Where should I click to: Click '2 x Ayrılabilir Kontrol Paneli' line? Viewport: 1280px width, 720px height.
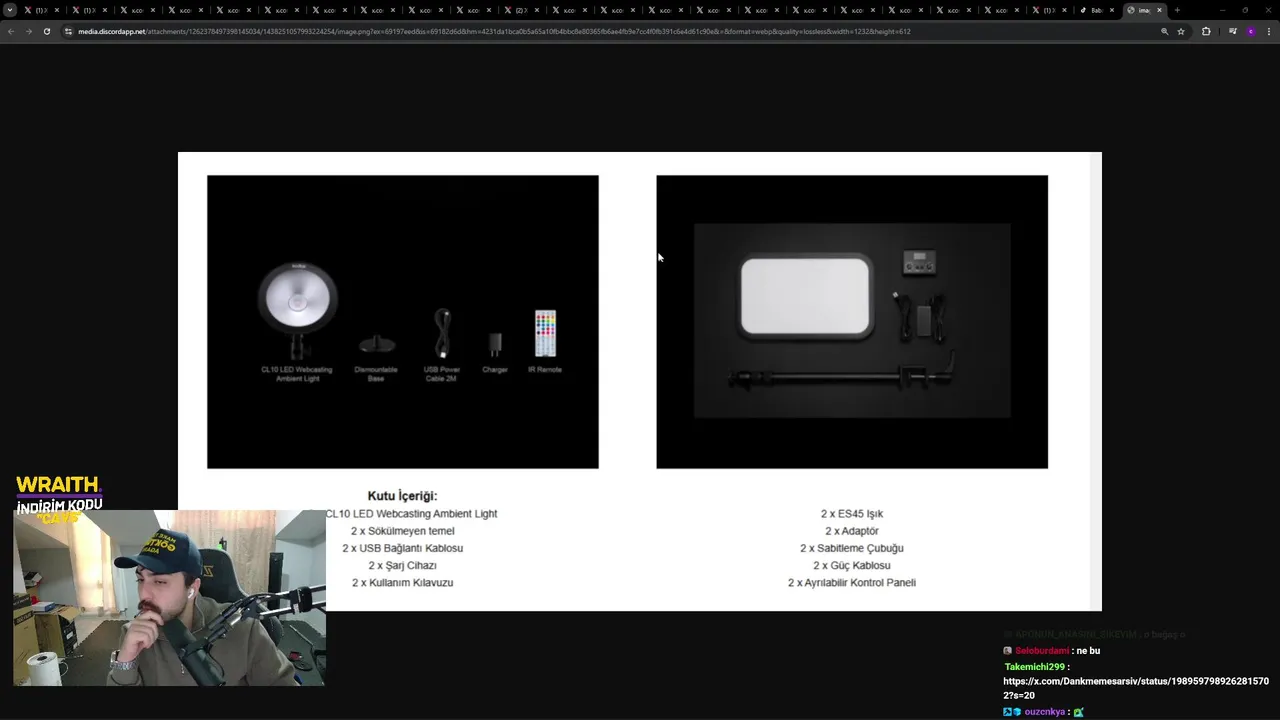click(852, 582)
